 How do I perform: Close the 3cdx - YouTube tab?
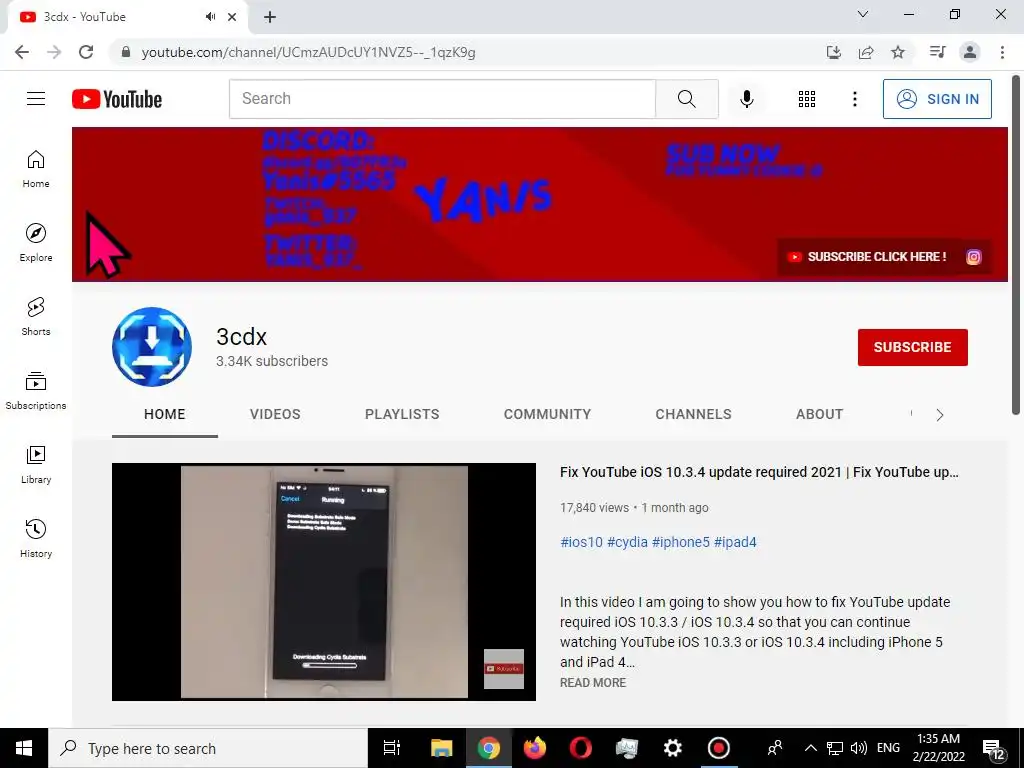[232, 17]
